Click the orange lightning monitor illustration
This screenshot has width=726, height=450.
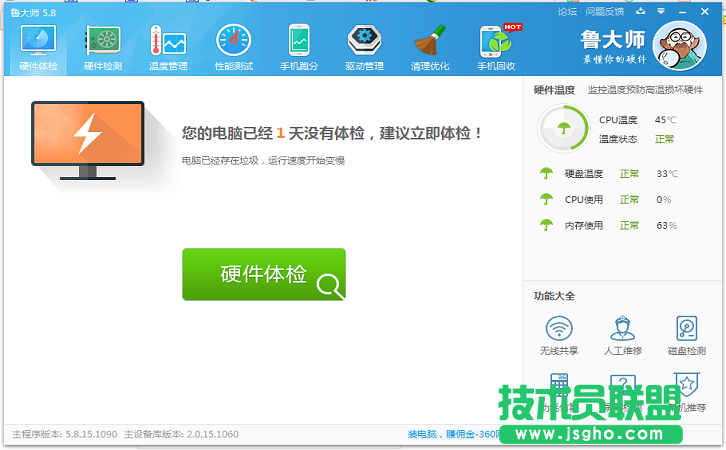tap(88, 140)
